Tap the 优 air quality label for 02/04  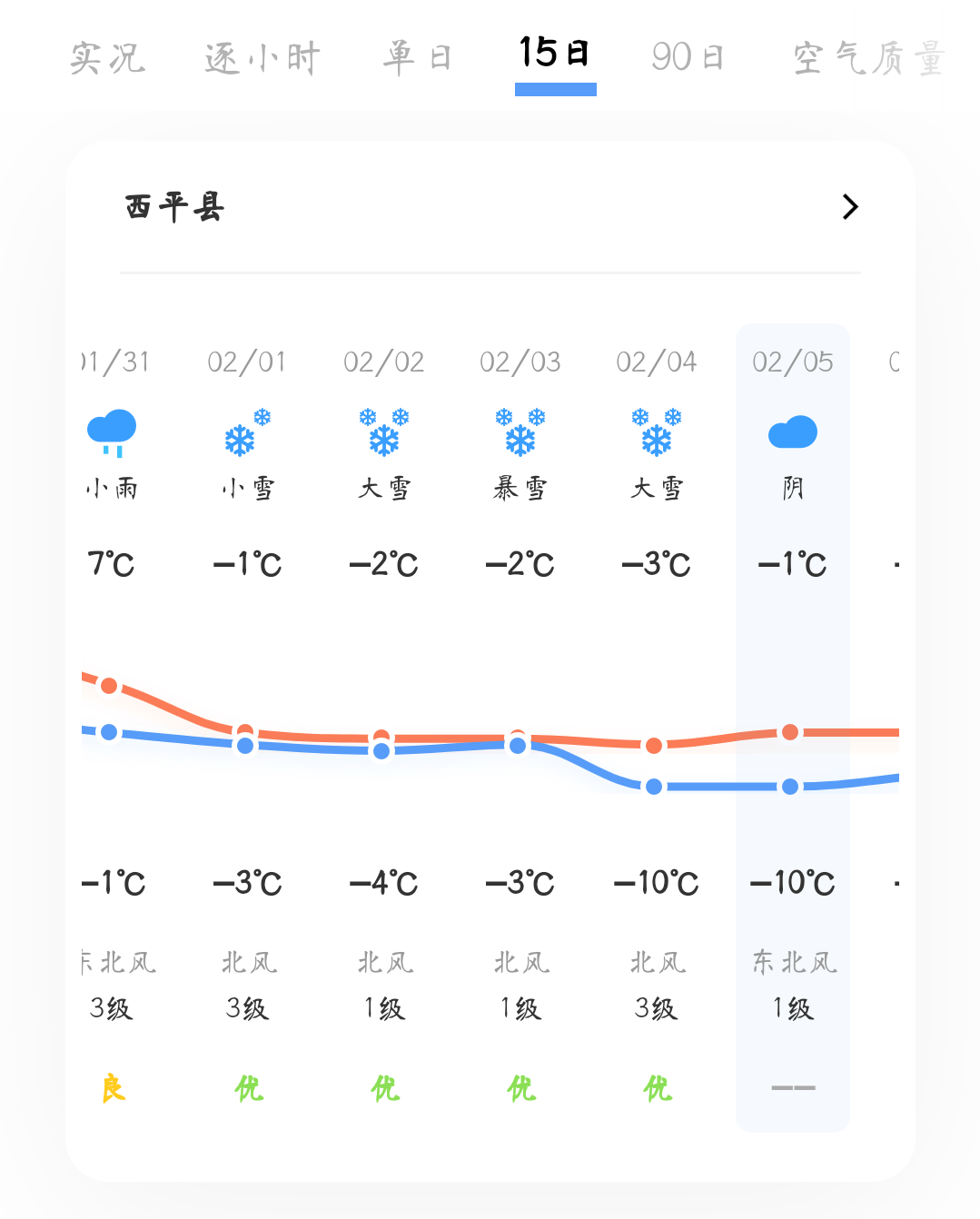[657, 1087]
